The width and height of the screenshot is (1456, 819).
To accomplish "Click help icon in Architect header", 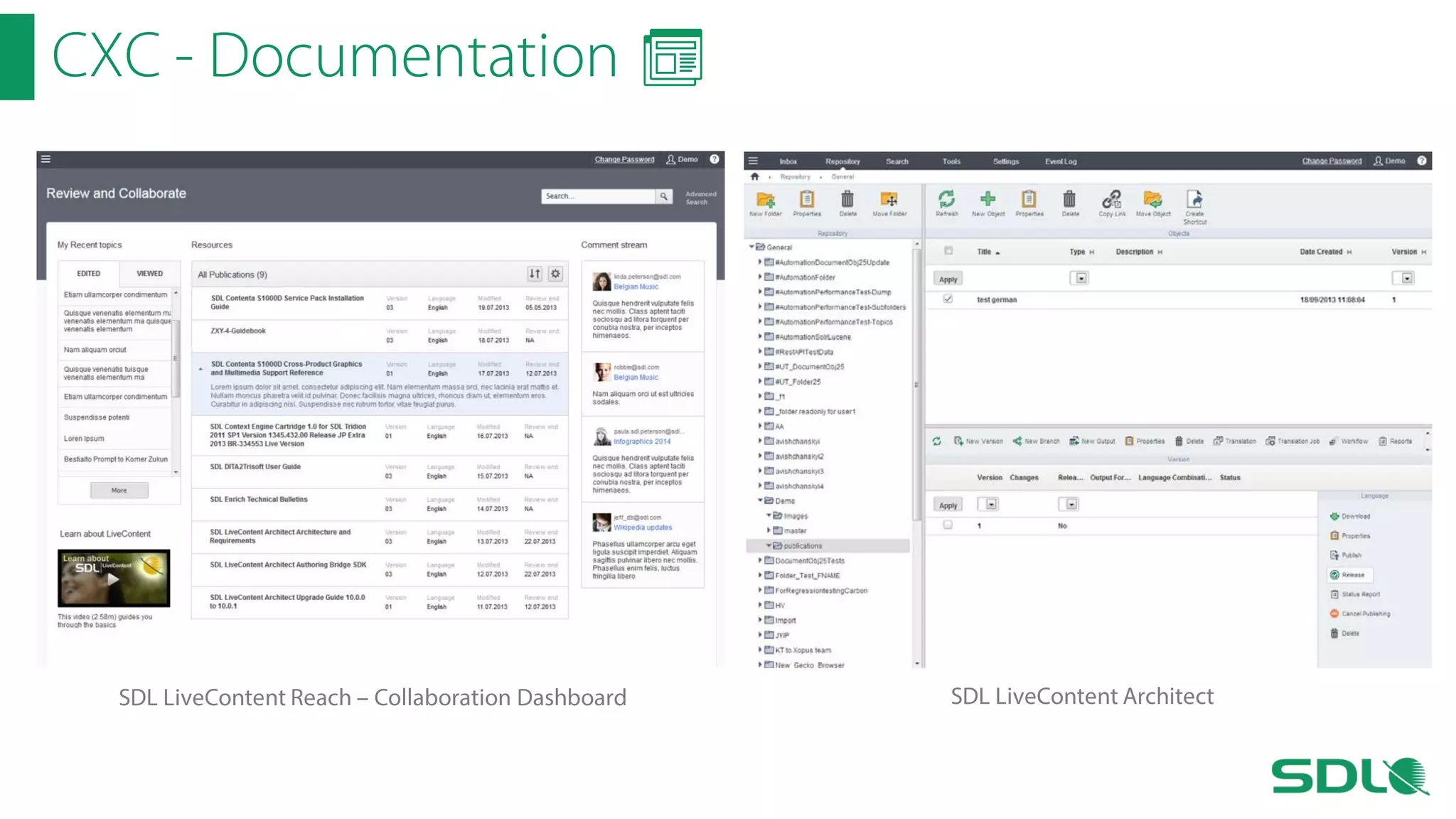I will (x=1422, y=161).
